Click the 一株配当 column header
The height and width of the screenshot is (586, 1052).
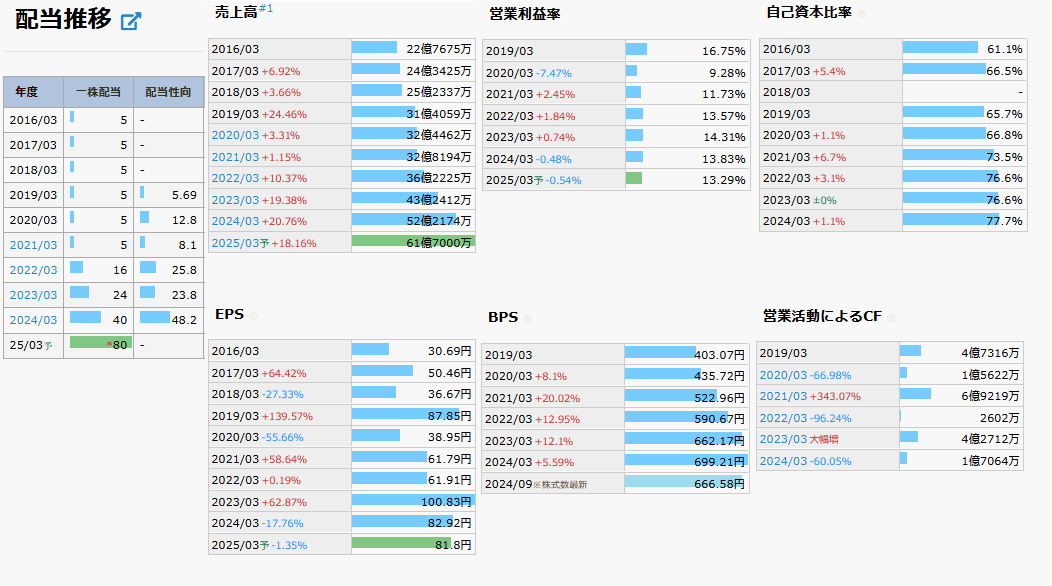98,92
